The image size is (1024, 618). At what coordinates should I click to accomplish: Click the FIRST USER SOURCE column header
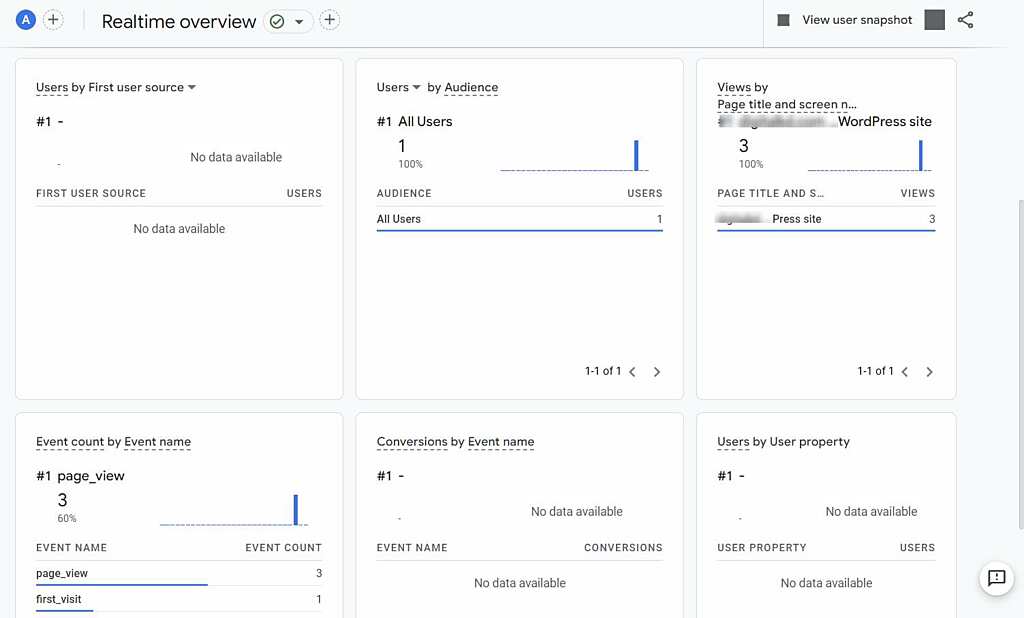tap(91, 193)
